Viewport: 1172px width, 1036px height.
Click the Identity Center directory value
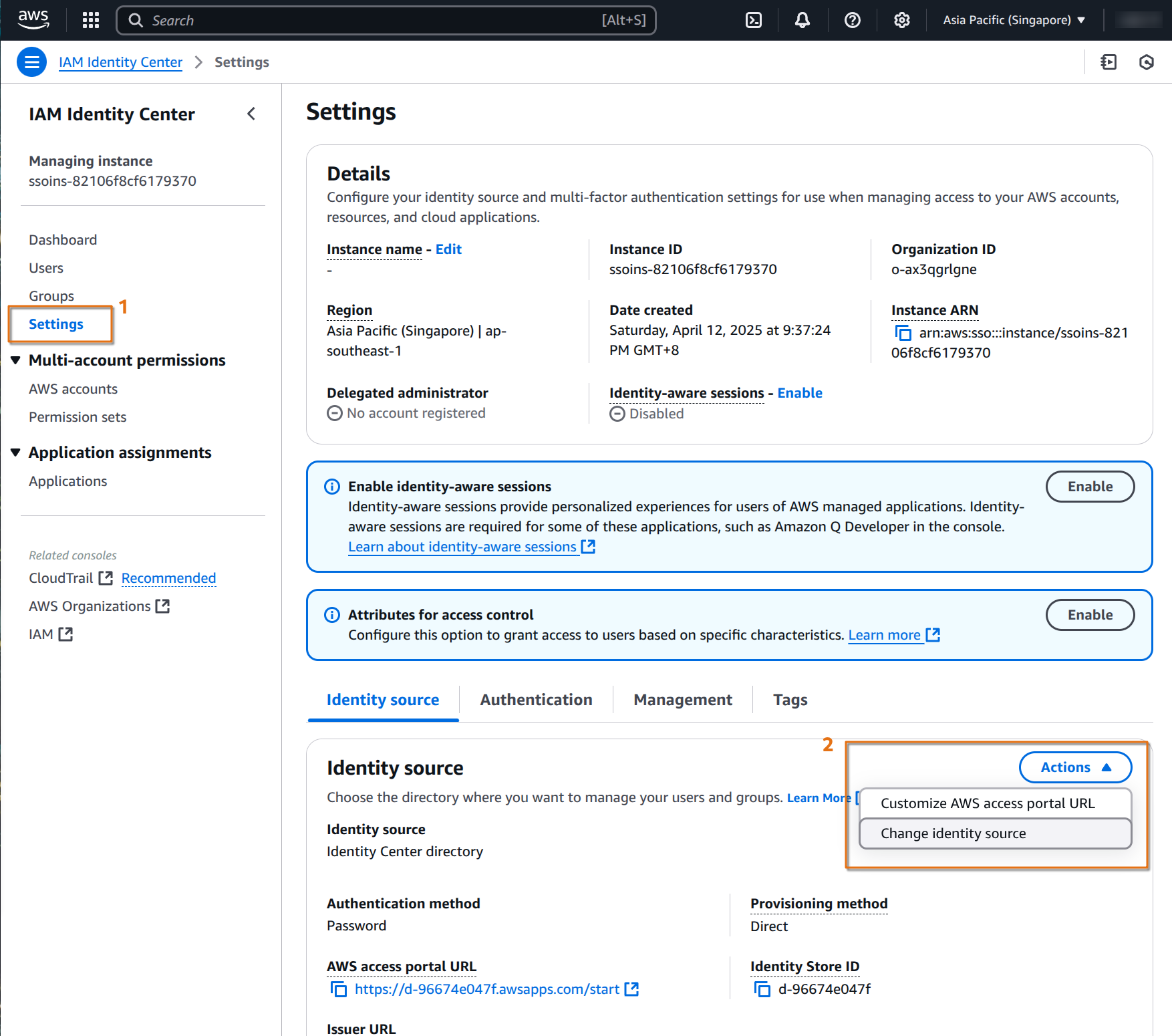(x=404, y=852)
